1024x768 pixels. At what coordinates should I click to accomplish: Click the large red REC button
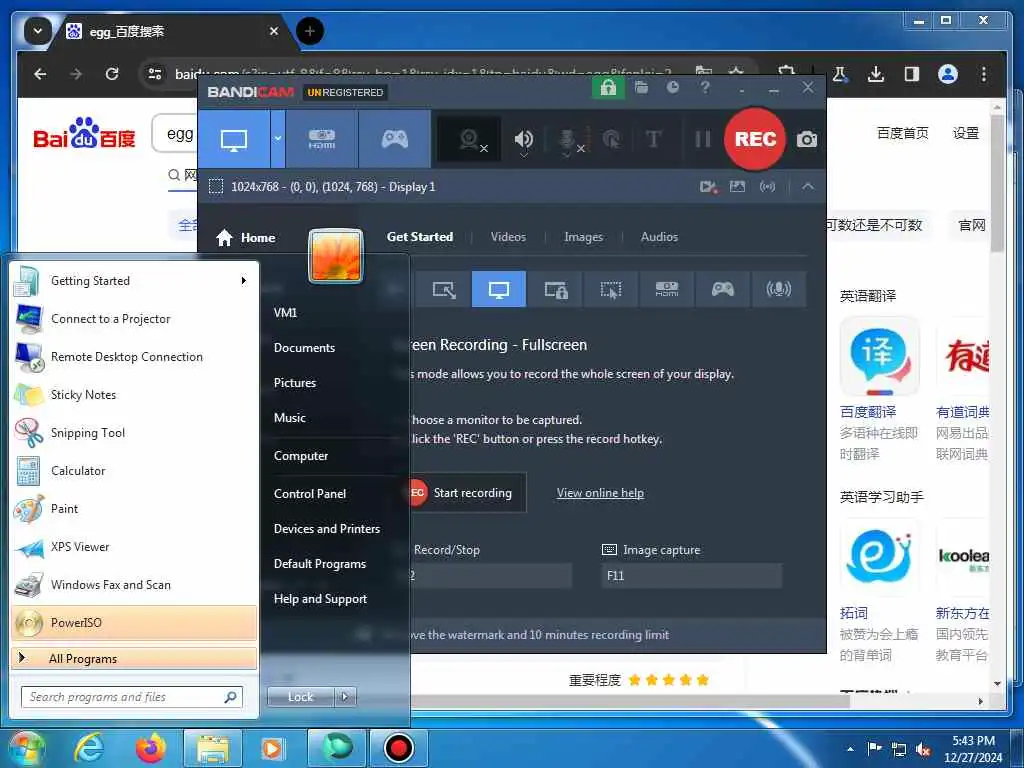[x=755, y=139]
